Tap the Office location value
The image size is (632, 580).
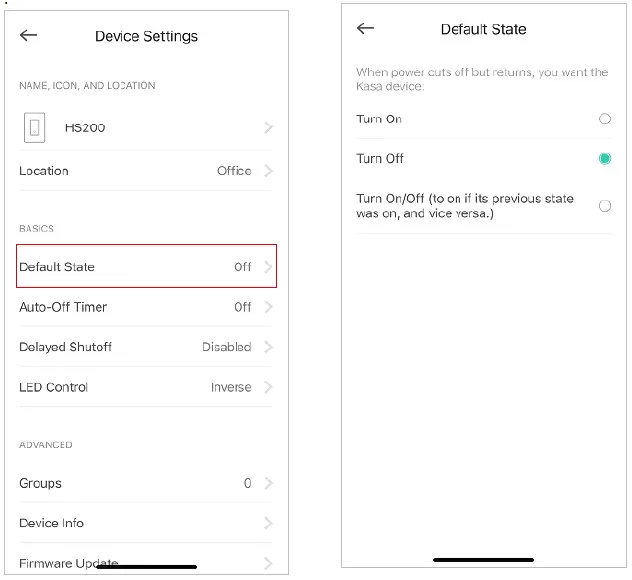(234, 171)
